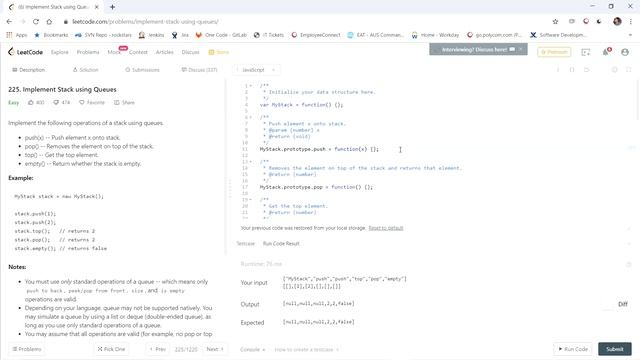Click the retrieve last submitted code icon

point(587,70)
